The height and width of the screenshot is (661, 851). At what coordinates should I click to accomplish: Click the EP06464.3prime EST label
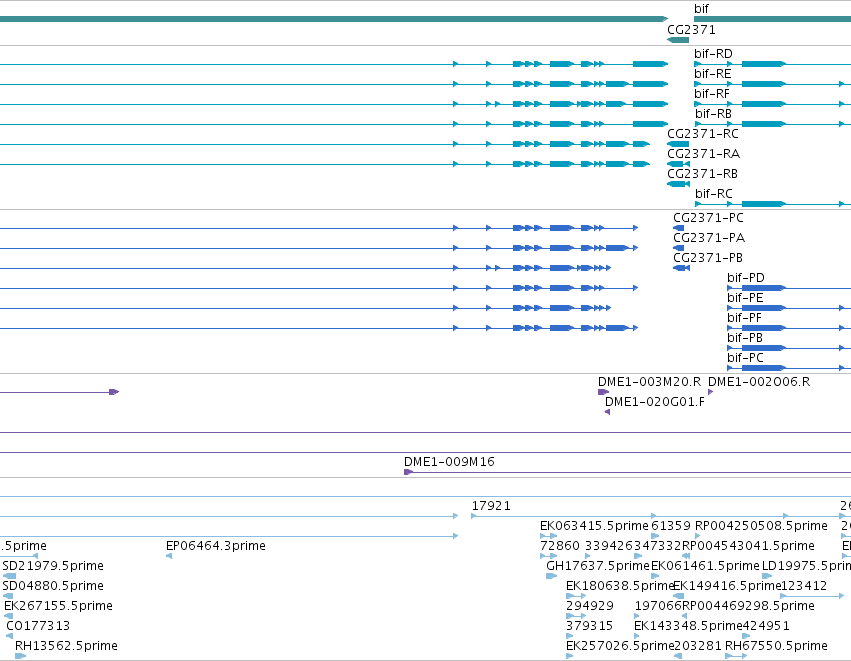(216, 546)
